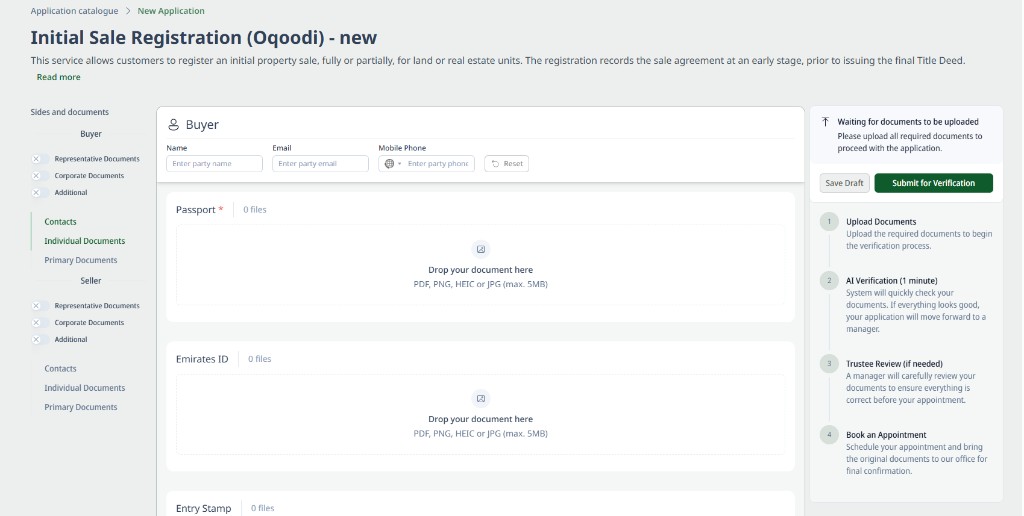Click the upload arrow icon beside Waiting for documents
Screen dimensions: 1024x516
[825, 122]
